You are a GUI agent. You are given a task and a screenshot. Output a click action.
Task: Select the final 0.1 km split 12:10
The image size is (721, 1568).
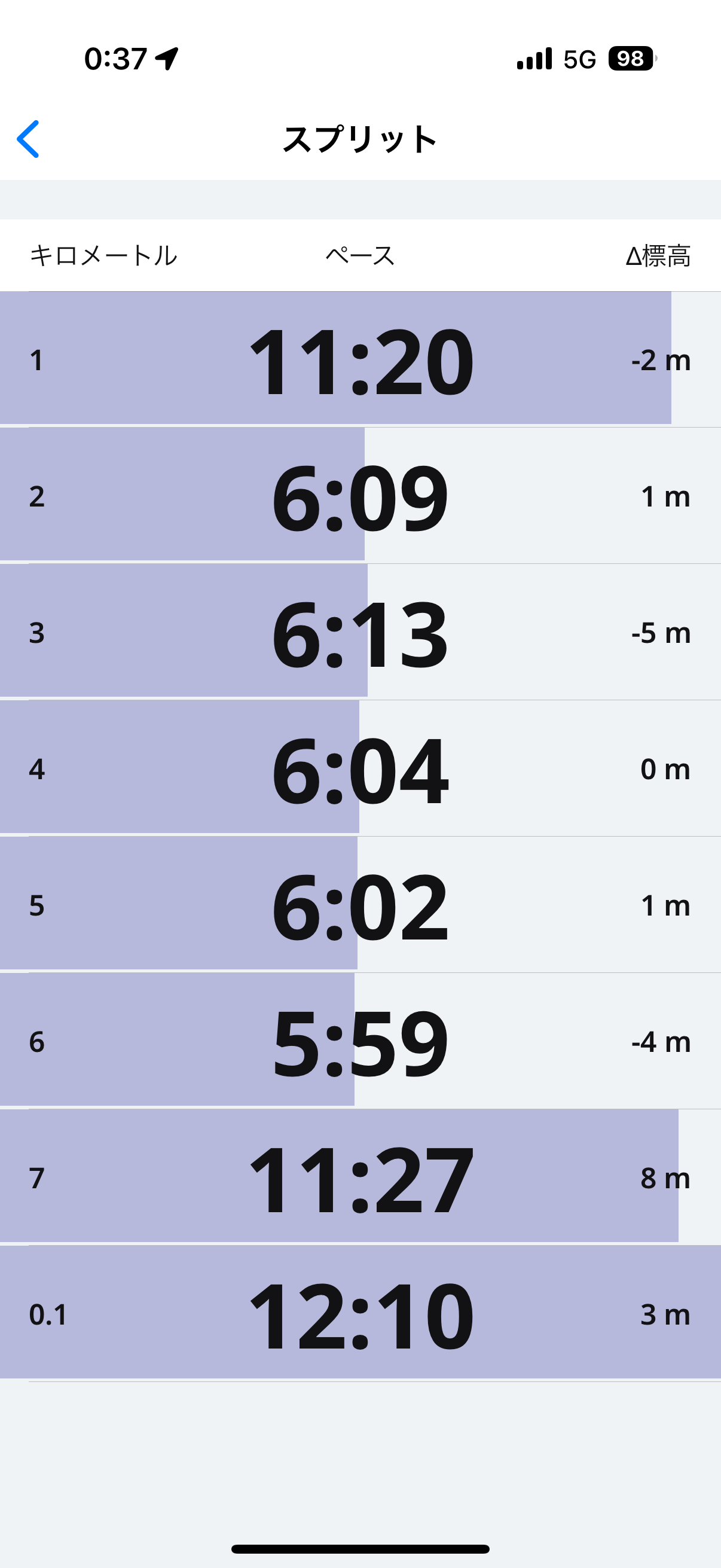(360, 1315)
